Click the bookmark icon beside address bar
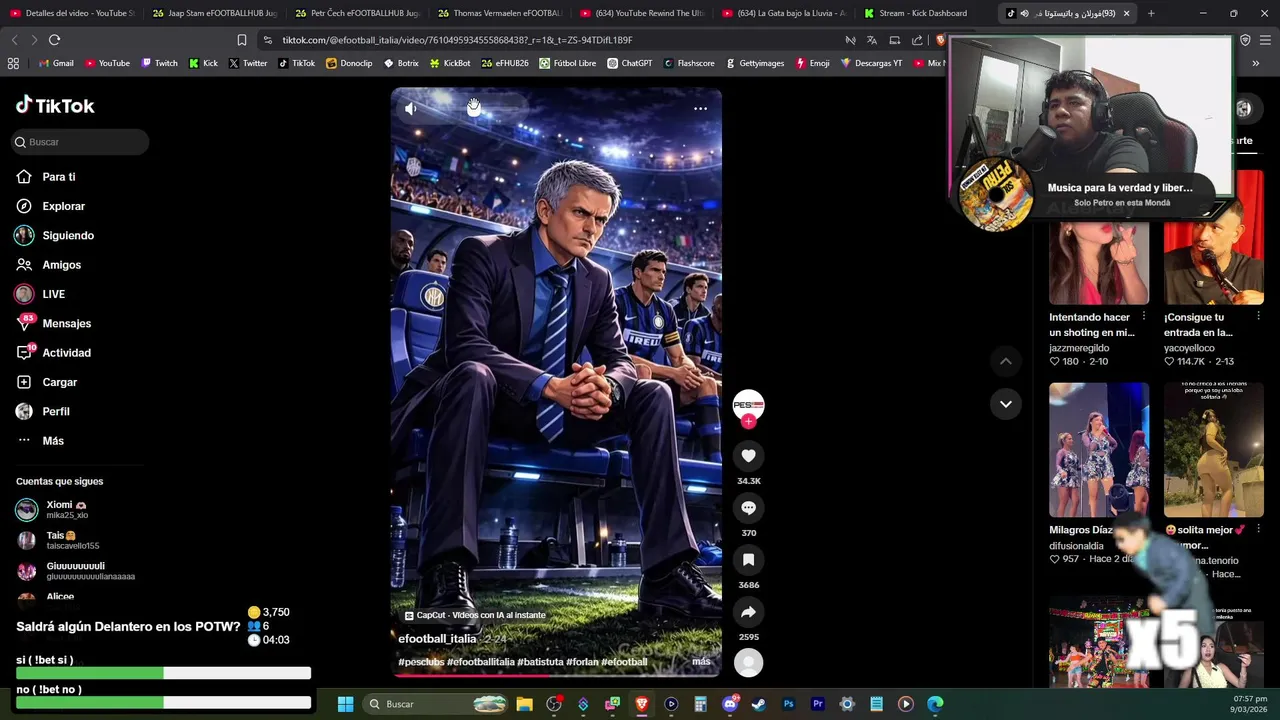The height and width of the screenshot is (720, 1280). (242, 40)
